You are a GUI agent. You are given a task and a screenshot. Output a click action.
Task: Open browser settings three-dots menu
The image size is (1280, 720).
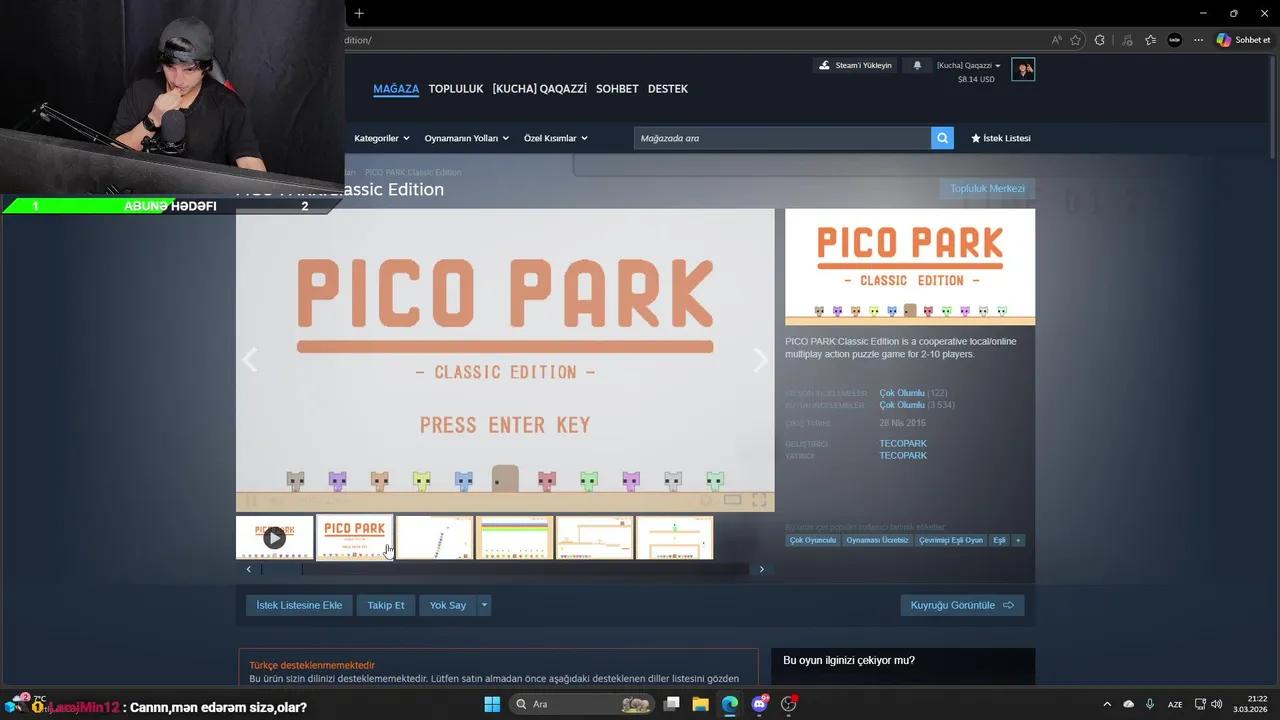1198,40
